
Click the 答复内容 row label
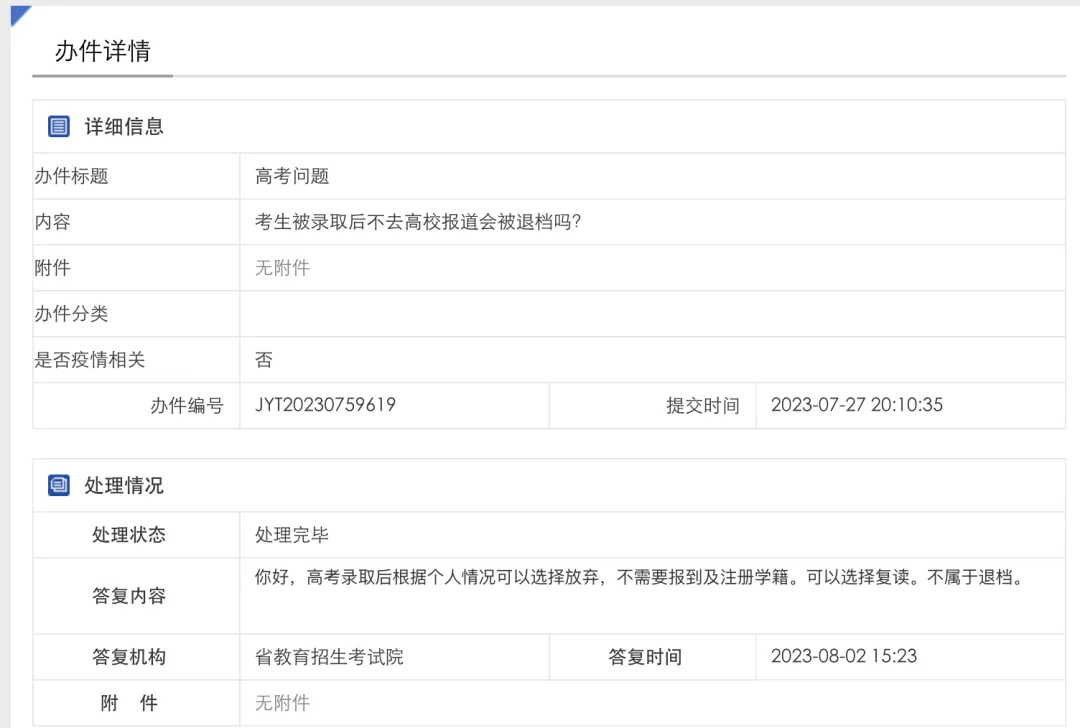coord(129,596)
